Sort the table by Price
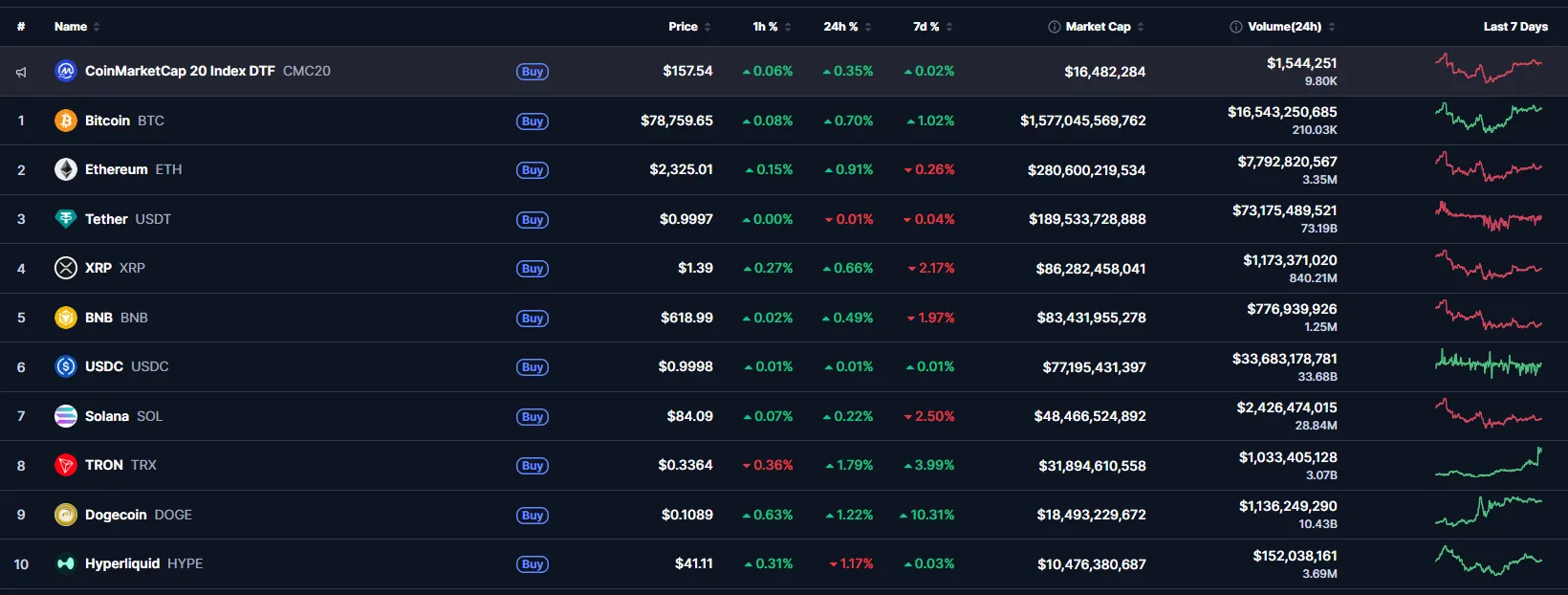This screenshot has height=595, width=1568. tap(689, 27)
